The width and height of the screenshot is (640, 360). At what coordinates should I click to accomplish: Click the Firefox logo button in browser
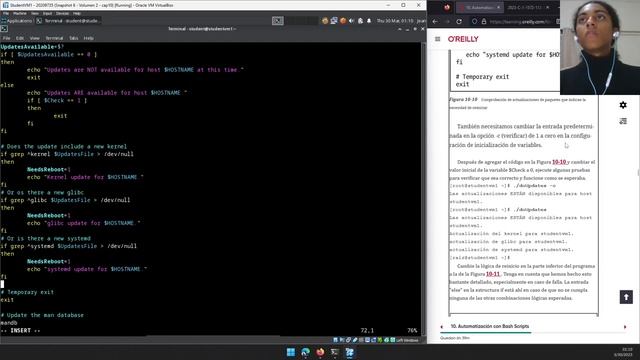tap(447, 7)
